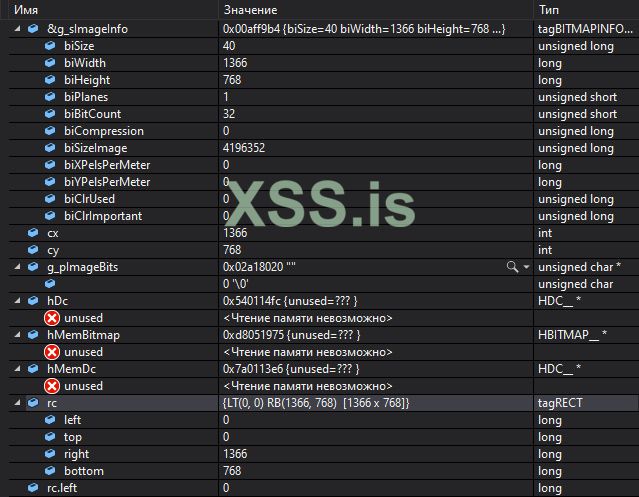
Task: Click the variable icon beside g_pImageBits
Action: (x=33, y=266)
